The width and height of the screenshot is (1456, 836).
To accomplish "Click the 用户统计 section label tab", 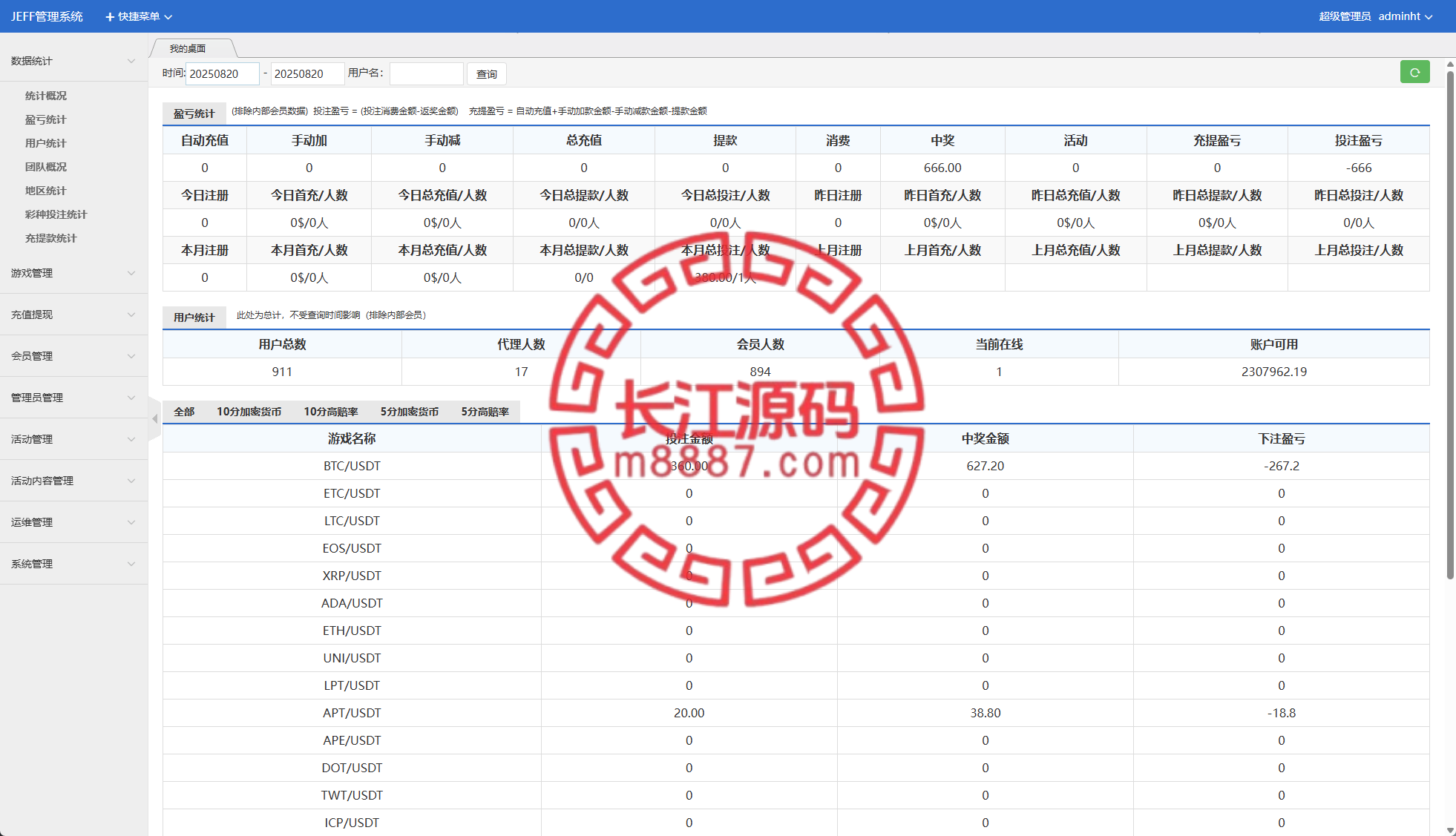I will pos(194,317).
